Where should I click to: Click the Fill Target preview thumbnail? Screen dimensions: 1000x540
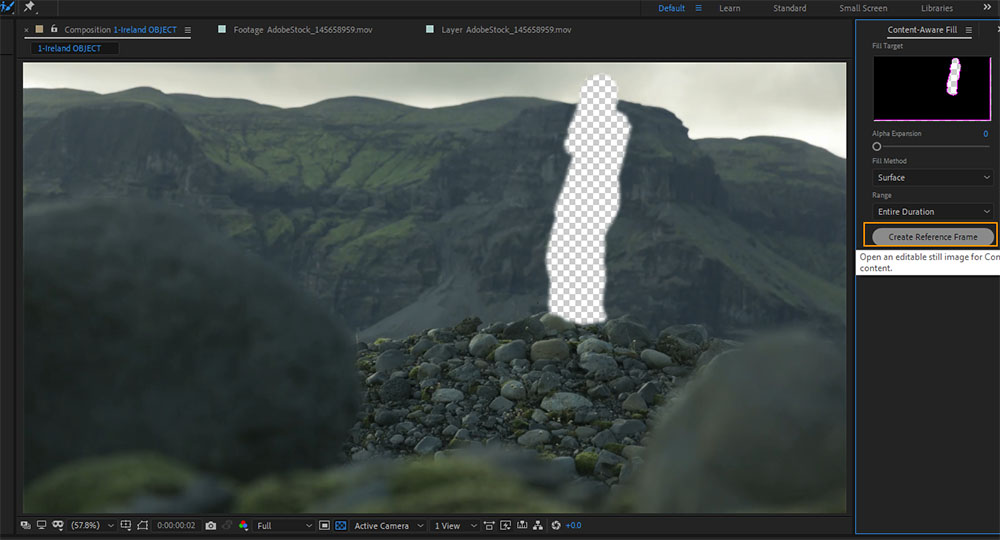point(931,88)
